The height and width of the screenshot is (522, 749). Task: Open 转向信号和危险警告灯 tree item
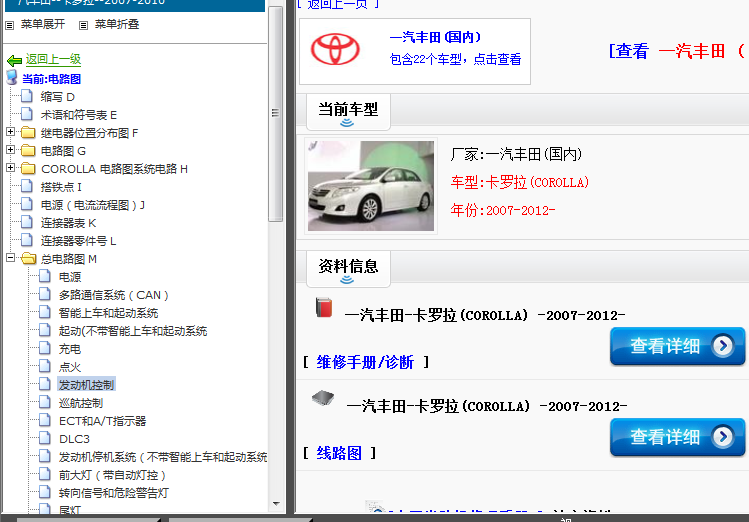114,493
